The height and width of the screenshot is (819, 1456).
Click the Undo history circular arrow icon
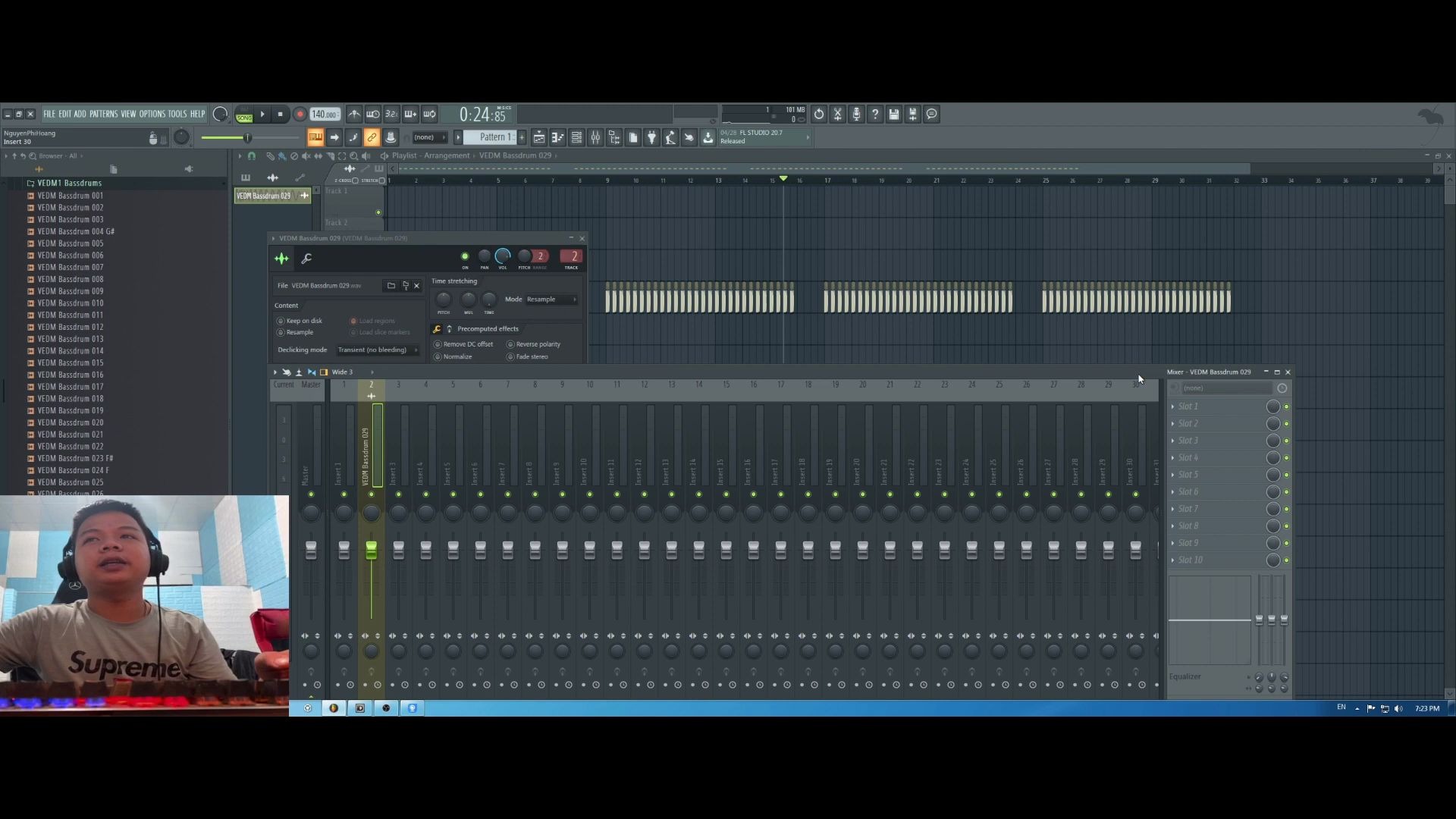tap(819, 115)
